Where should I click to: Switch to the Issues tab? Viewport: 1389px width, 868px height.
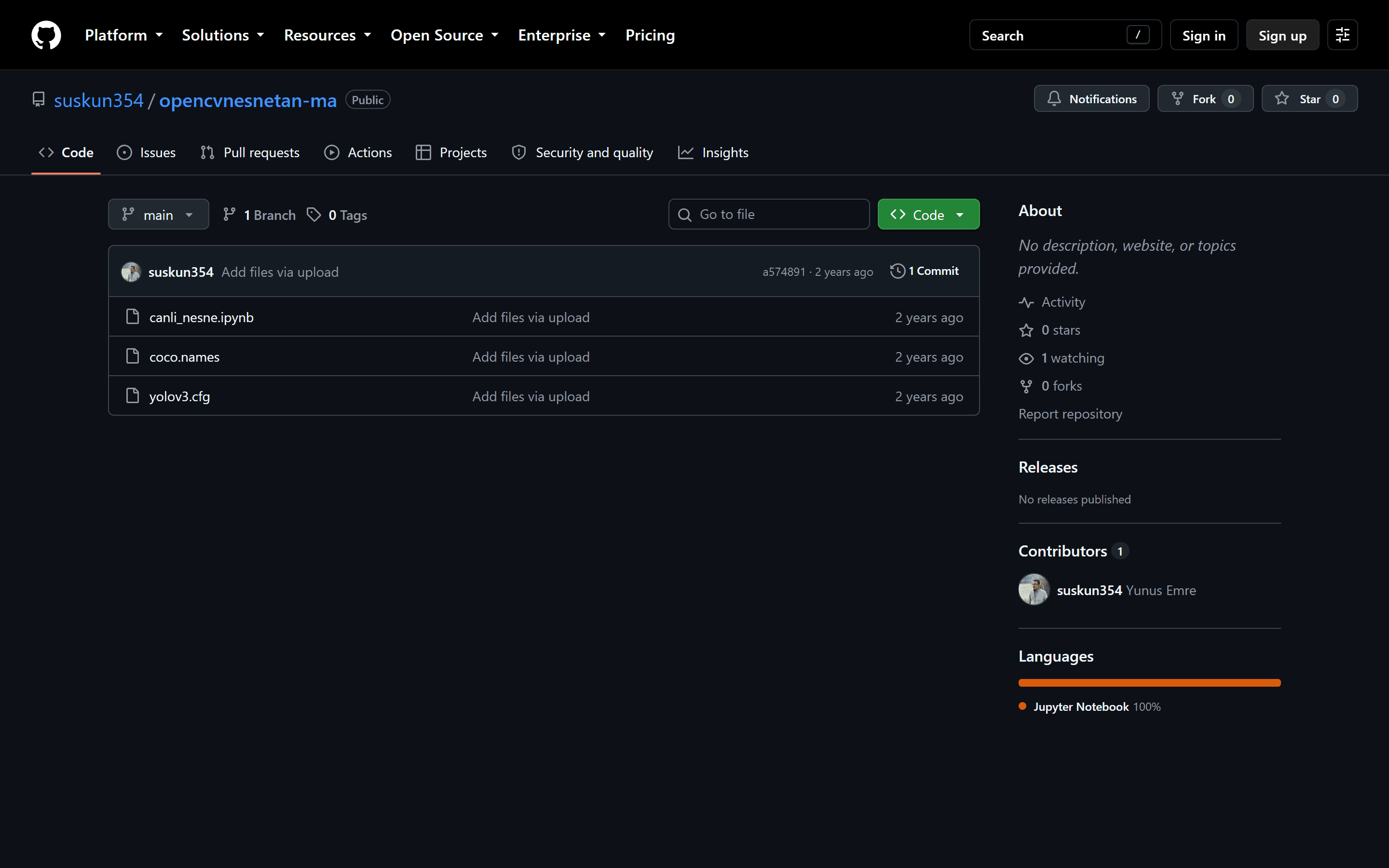click(146, 152)
